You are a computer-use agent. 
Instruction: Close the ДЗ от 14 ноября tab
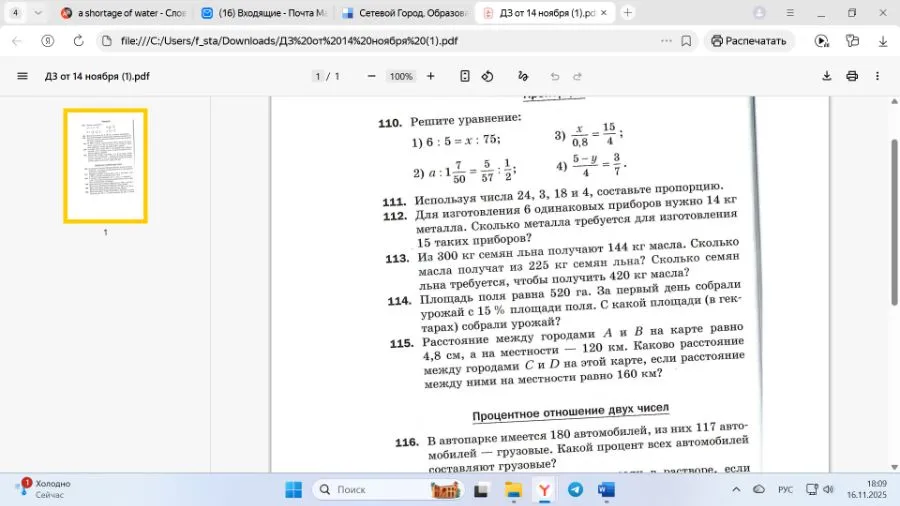(604, 13)
